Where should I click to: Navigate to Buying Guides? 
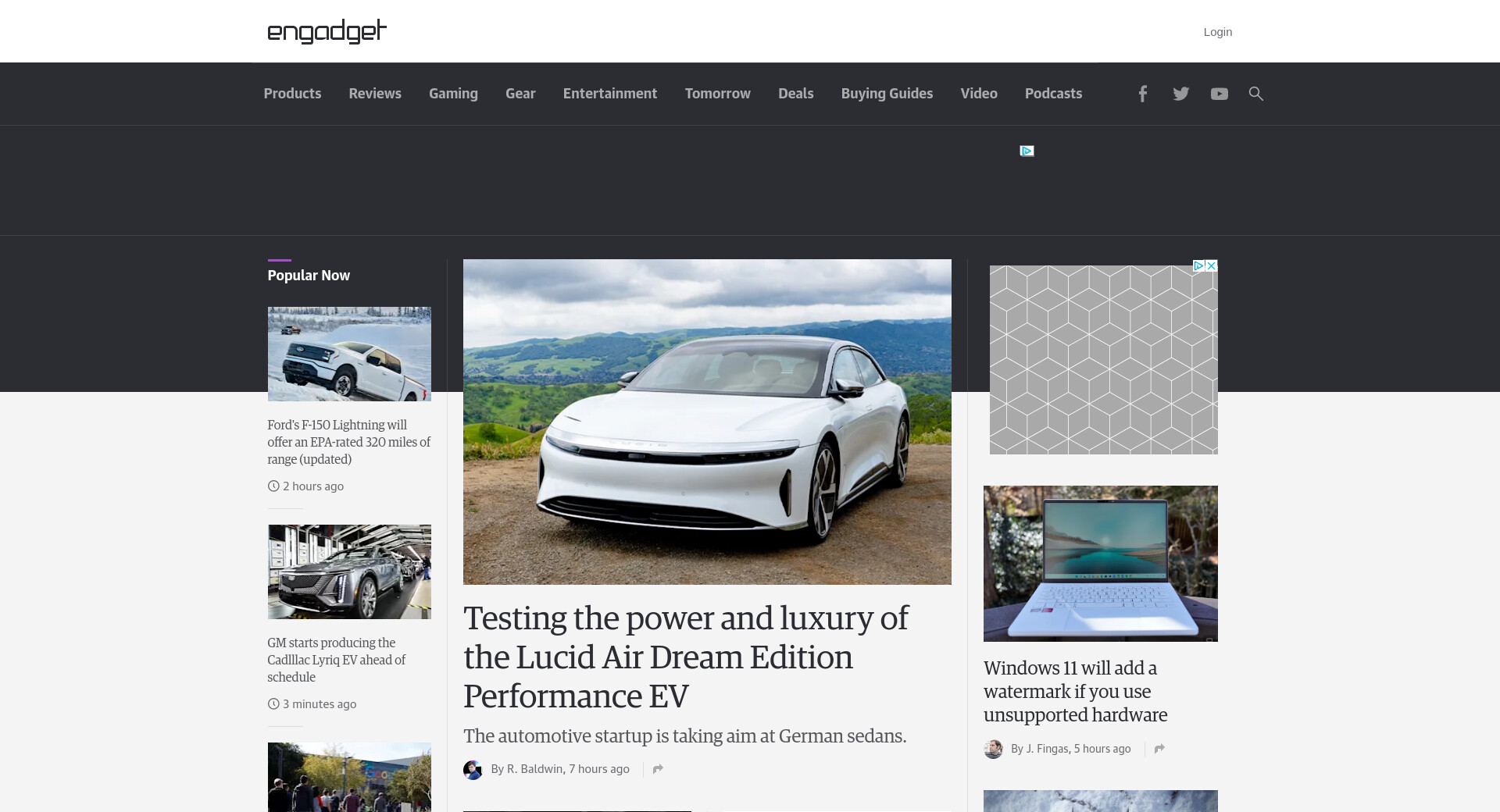[887, 94]
